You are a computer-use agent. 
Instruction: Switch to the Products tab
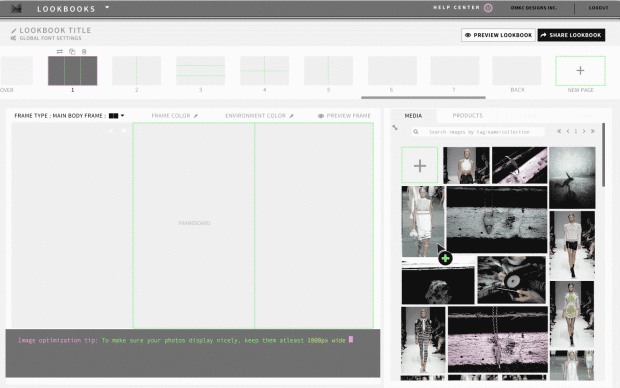click(x=467, y=115)
